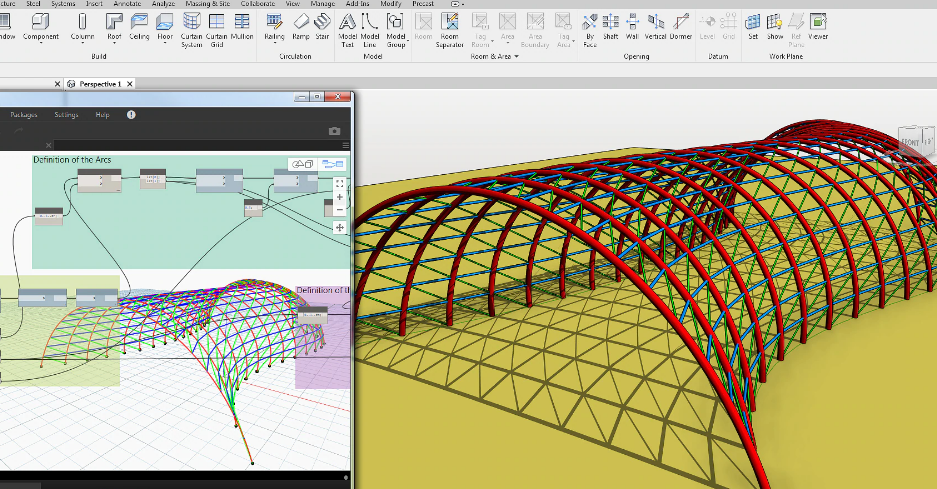Select the Room Separator tool
The width and height of the screenshot is (937, 489).
pyautogui.click(x=449, y=31)
